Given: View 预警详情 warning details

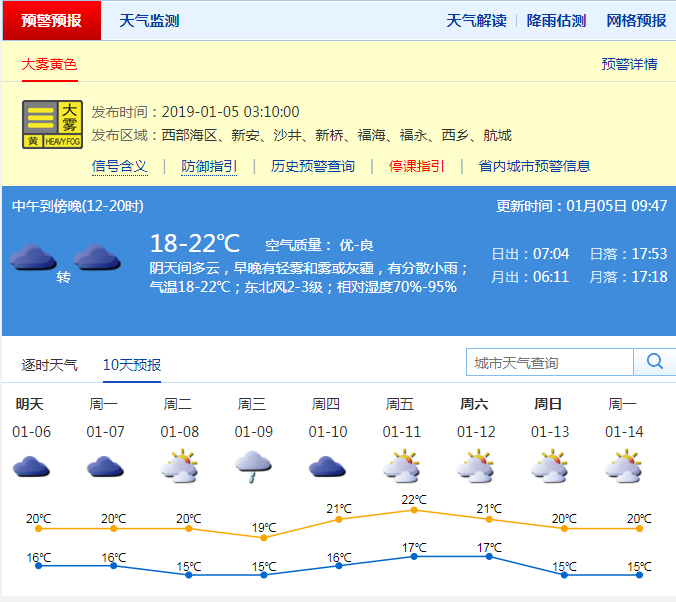Looking at the screenshot, I should [629, 64].
